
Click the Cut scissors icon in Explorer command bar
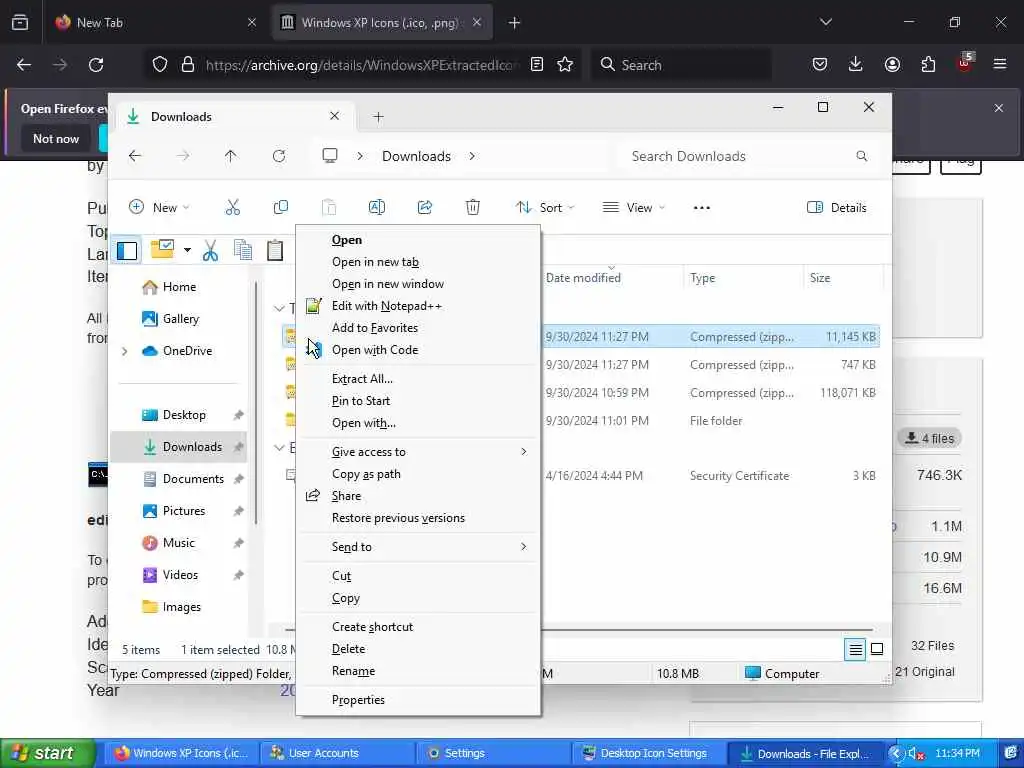(232, 208)
